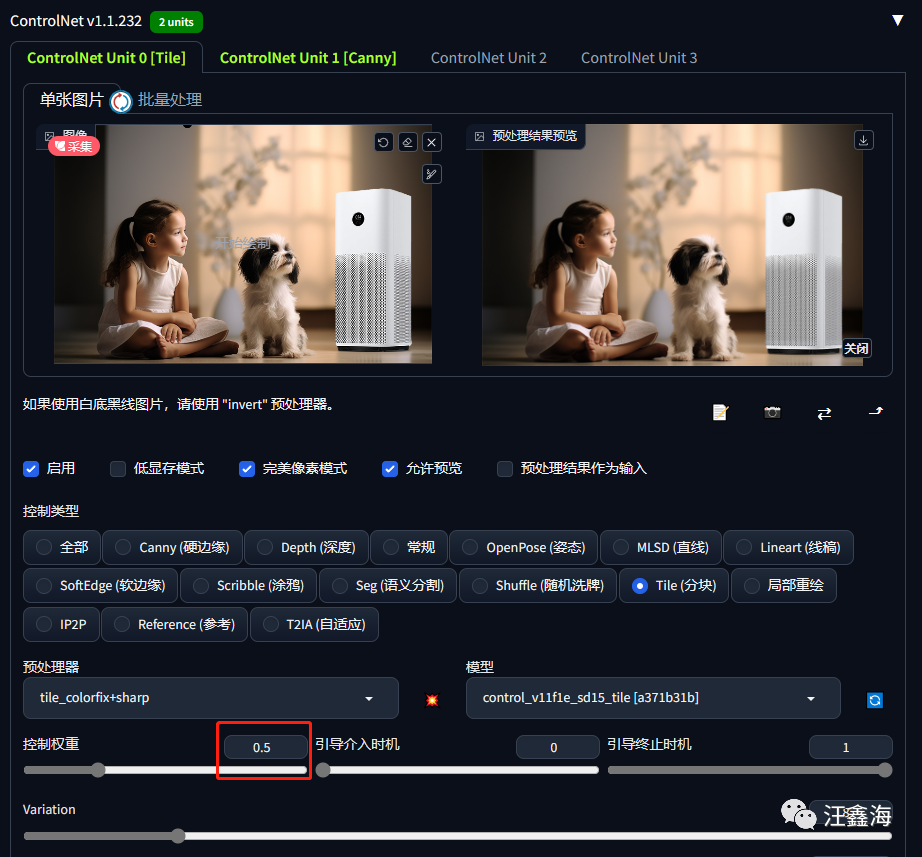Click the 控制权重 slider handle
922x857 pixels.
tap(98, 770)
